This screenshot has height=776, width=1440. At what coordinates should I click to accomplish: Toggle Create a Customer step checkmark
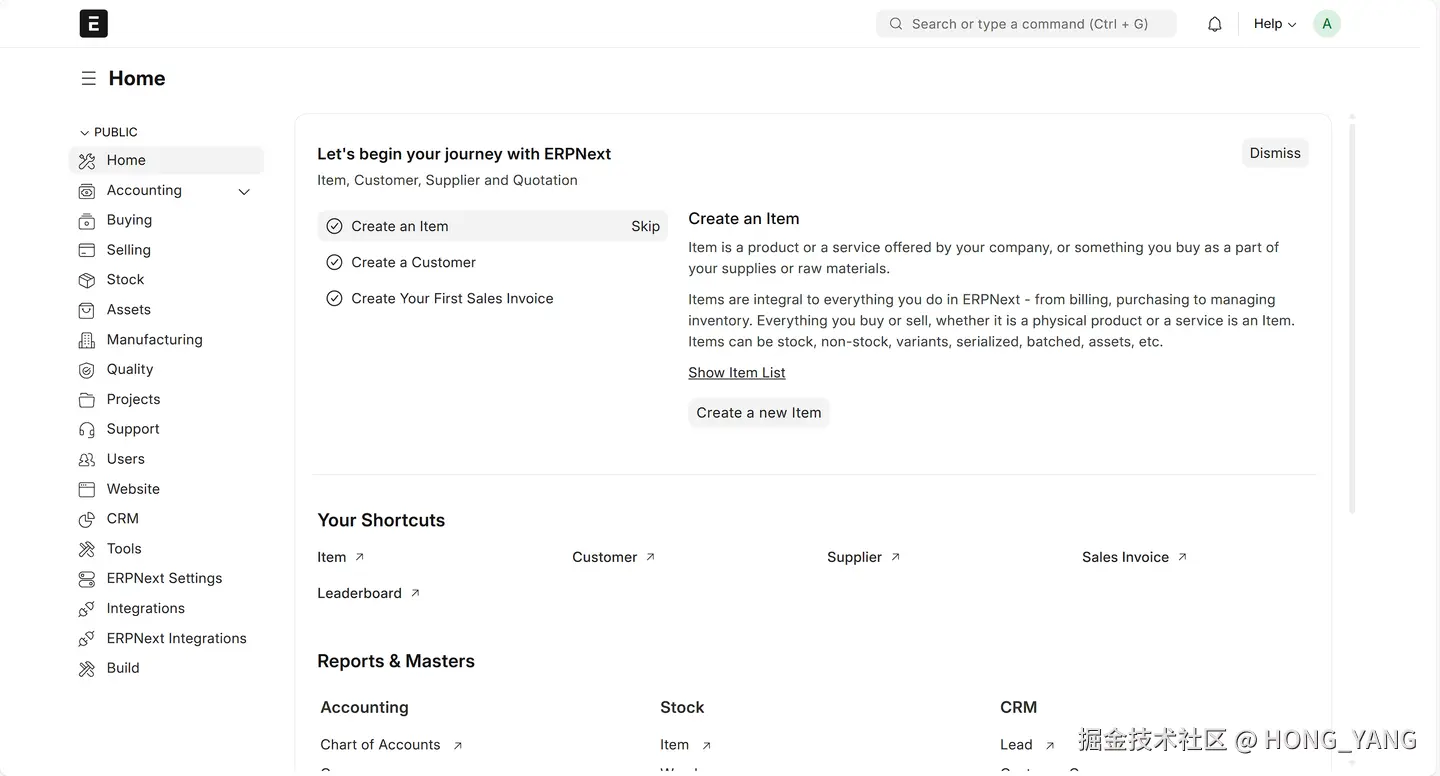click(x=334, y=262)
